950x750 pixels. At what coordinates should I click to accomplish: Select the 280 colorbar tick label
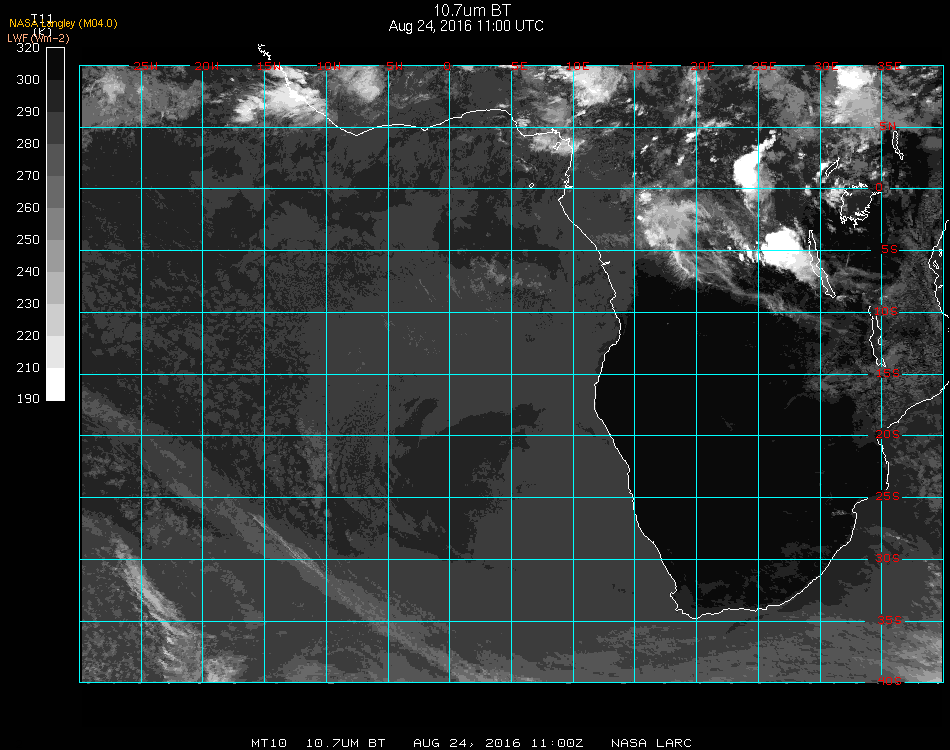click(x=28, y=144)
